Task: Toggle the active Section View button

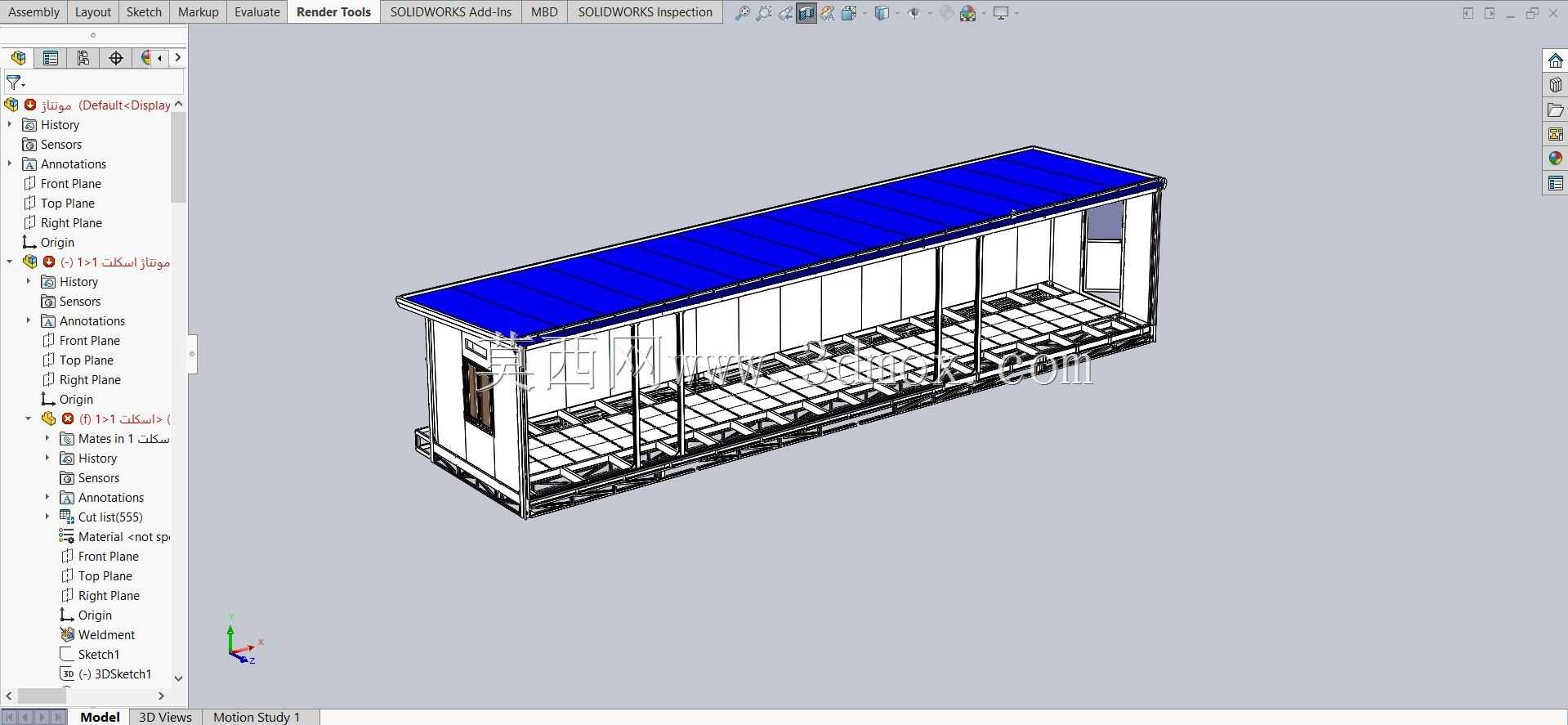Action: click(x=806, y=13)
